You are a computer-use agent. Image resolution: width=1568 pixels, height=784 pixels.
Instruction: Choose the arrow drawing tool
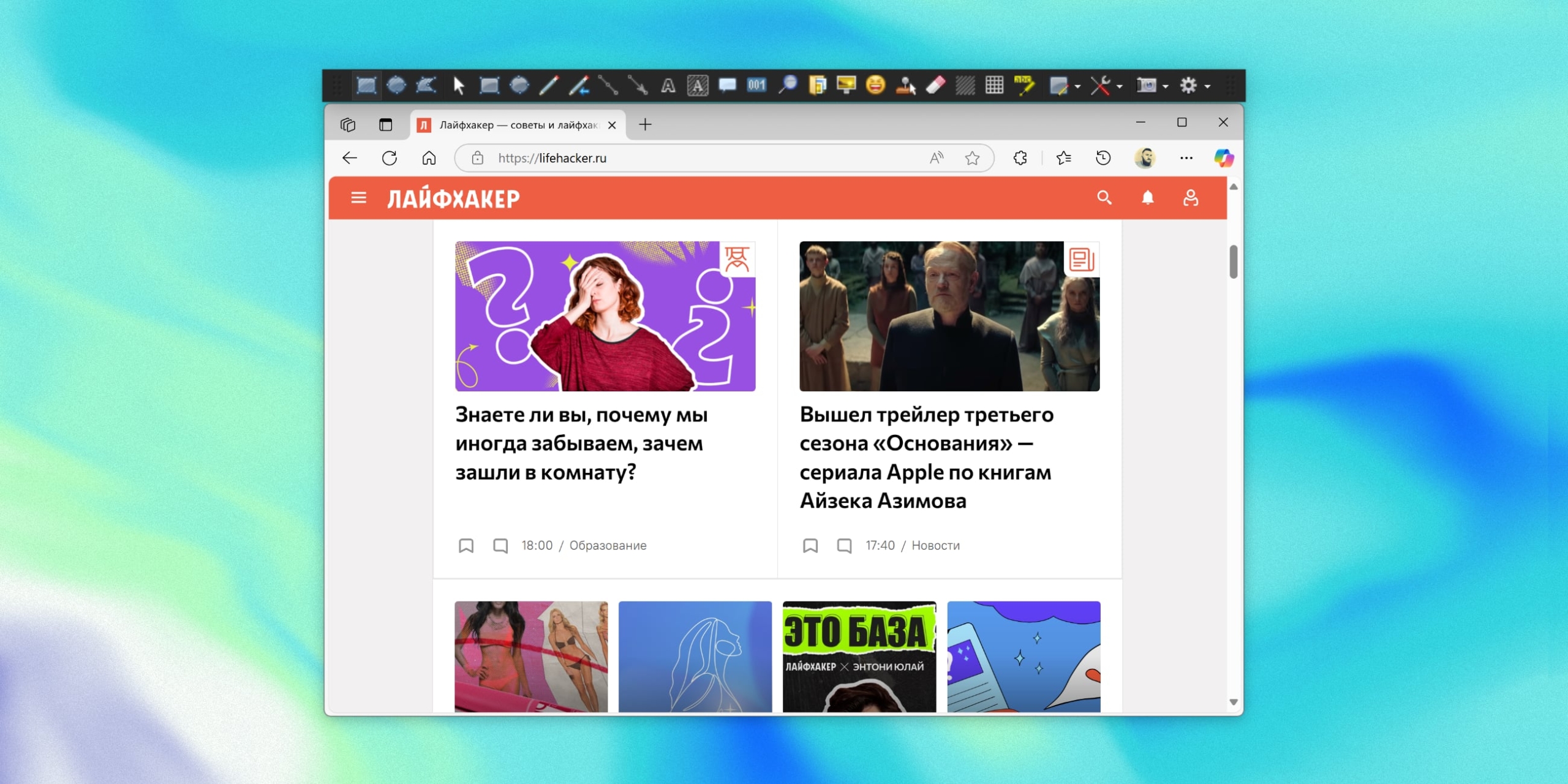tap(638, 85)
